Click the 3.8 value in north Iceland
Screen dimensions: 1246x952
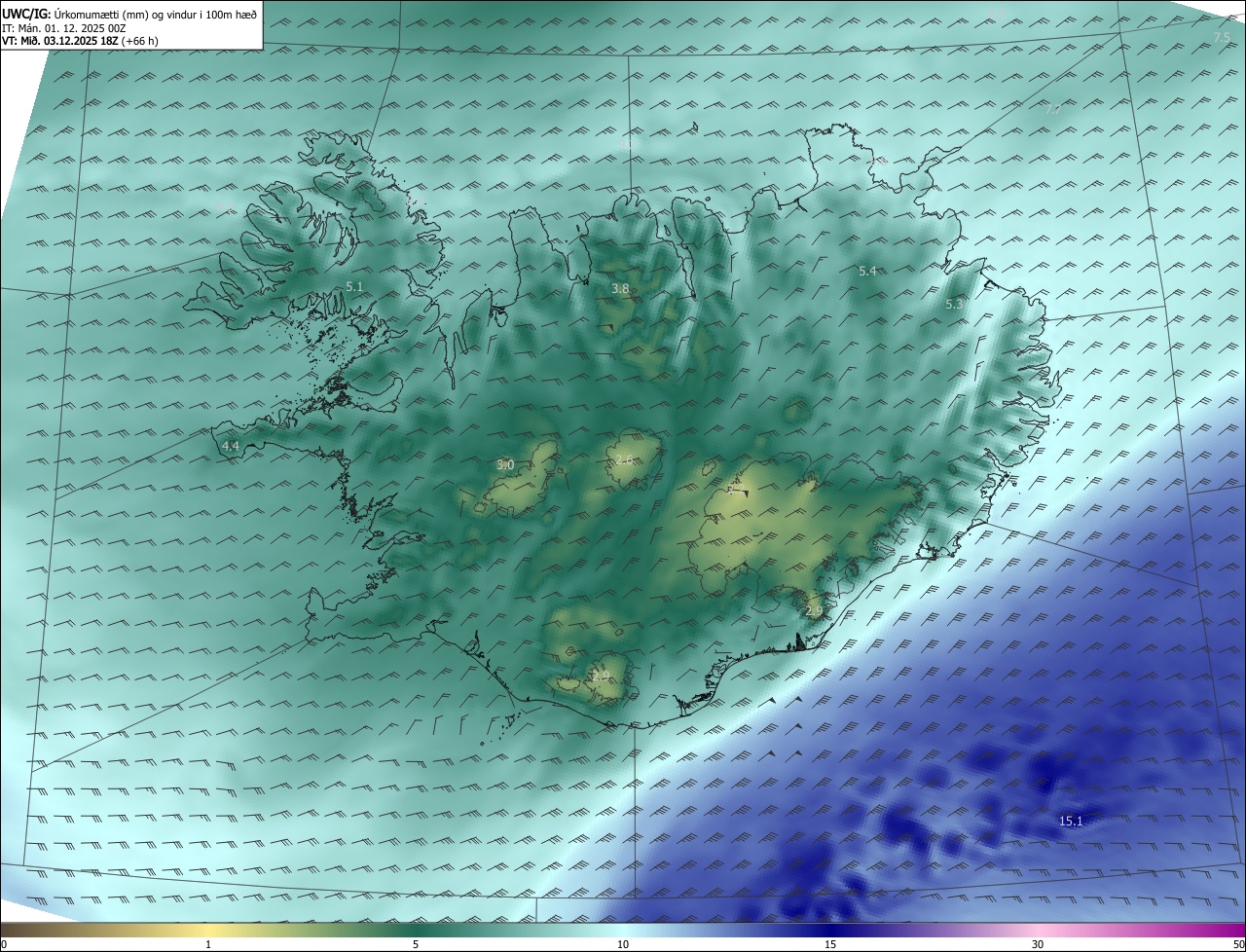620,289
